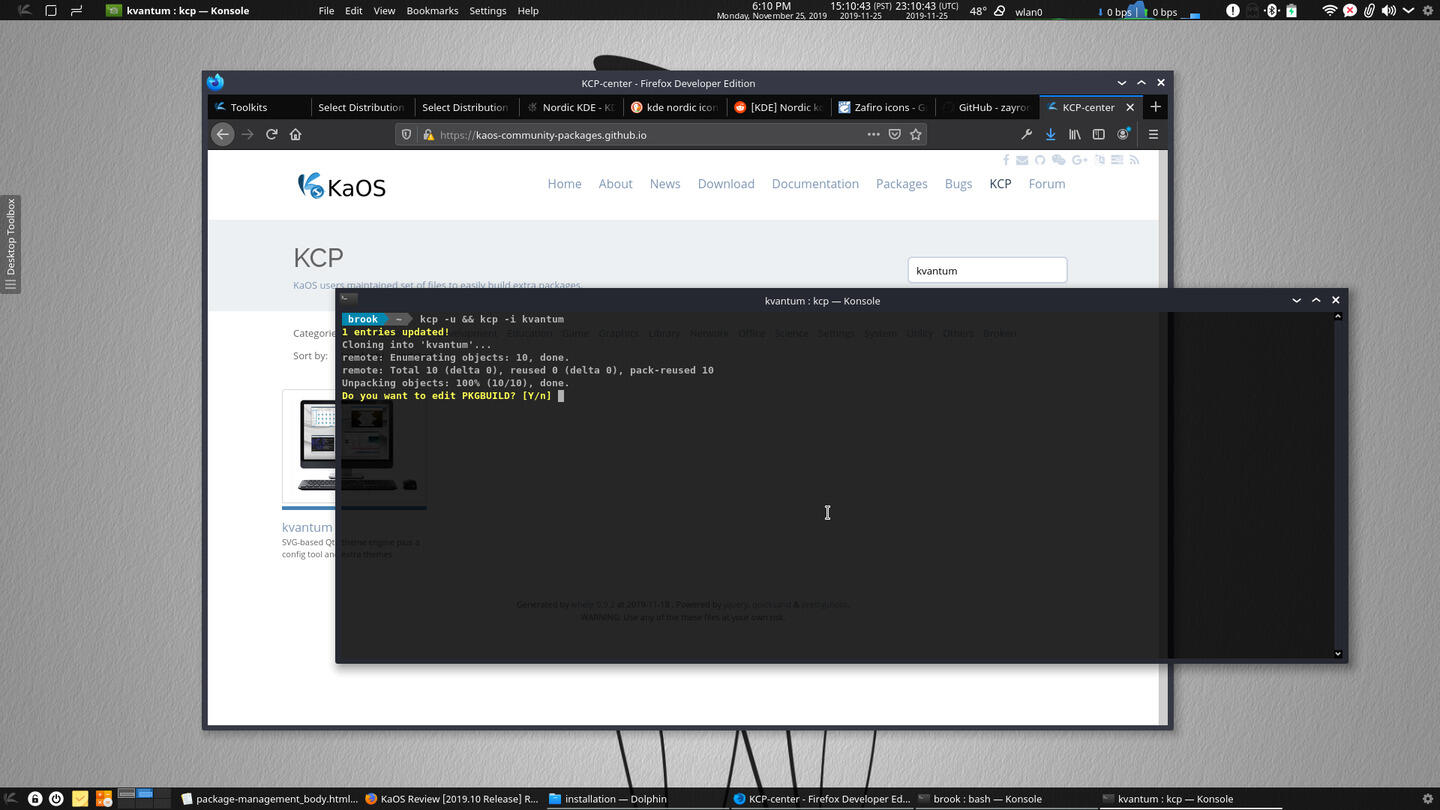This screenshot has height=810, width=1440.
Task: Click Firefox Forward navigation button
Action: tap(247, 134)
